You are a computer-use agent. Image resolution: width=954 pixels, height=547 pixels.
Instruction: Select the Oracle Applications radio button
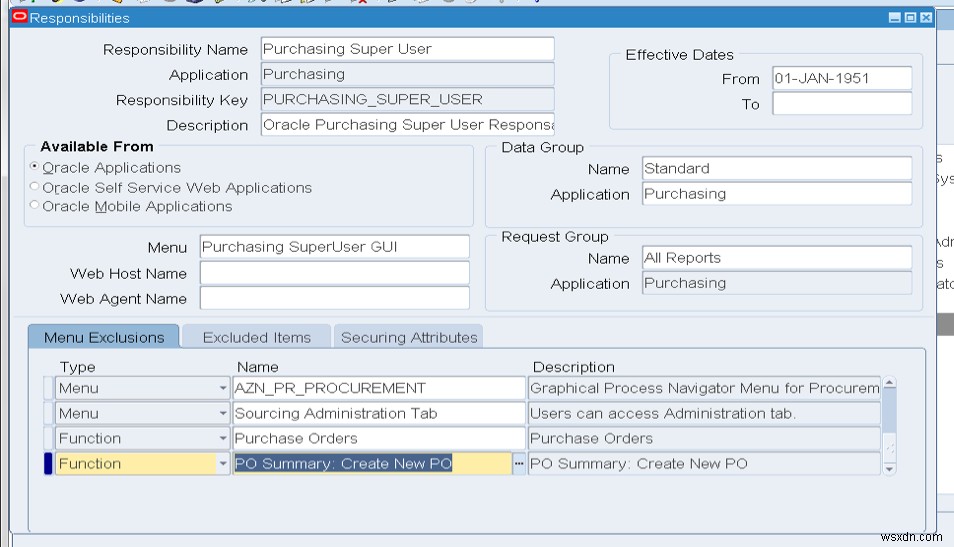(x=35, y=166)
